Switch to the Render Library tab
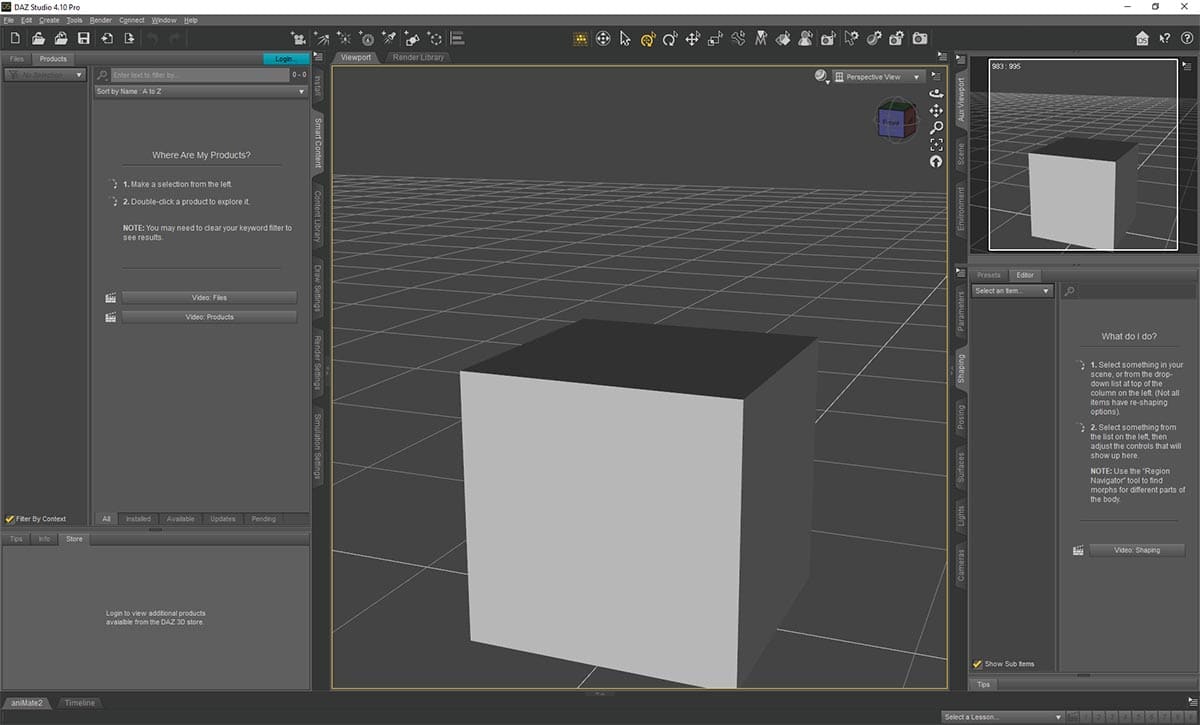This screenshot has width=1200, height=725. tap(417, 57)
